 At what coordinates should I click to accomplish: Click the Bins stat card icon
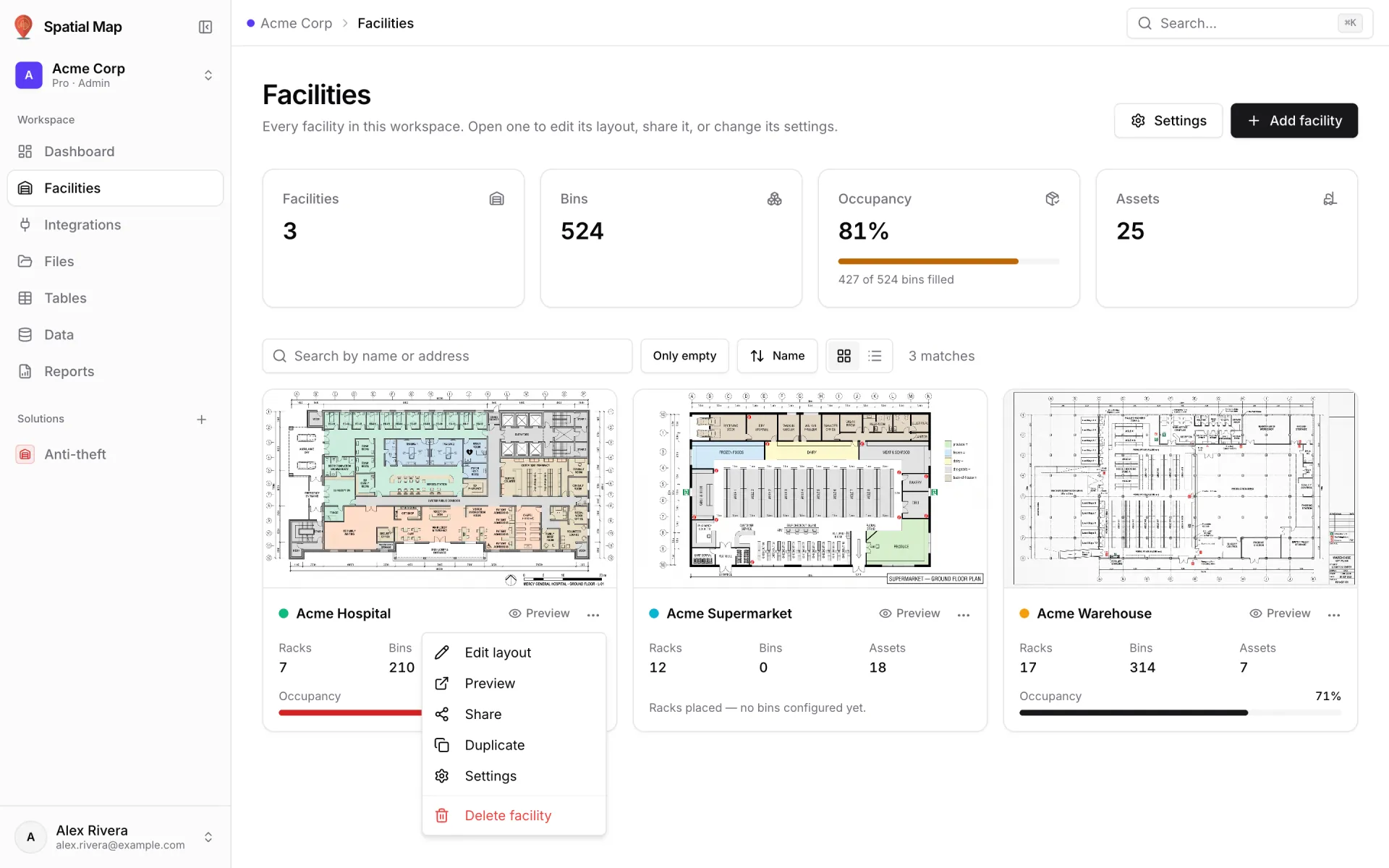coord(774,199)
